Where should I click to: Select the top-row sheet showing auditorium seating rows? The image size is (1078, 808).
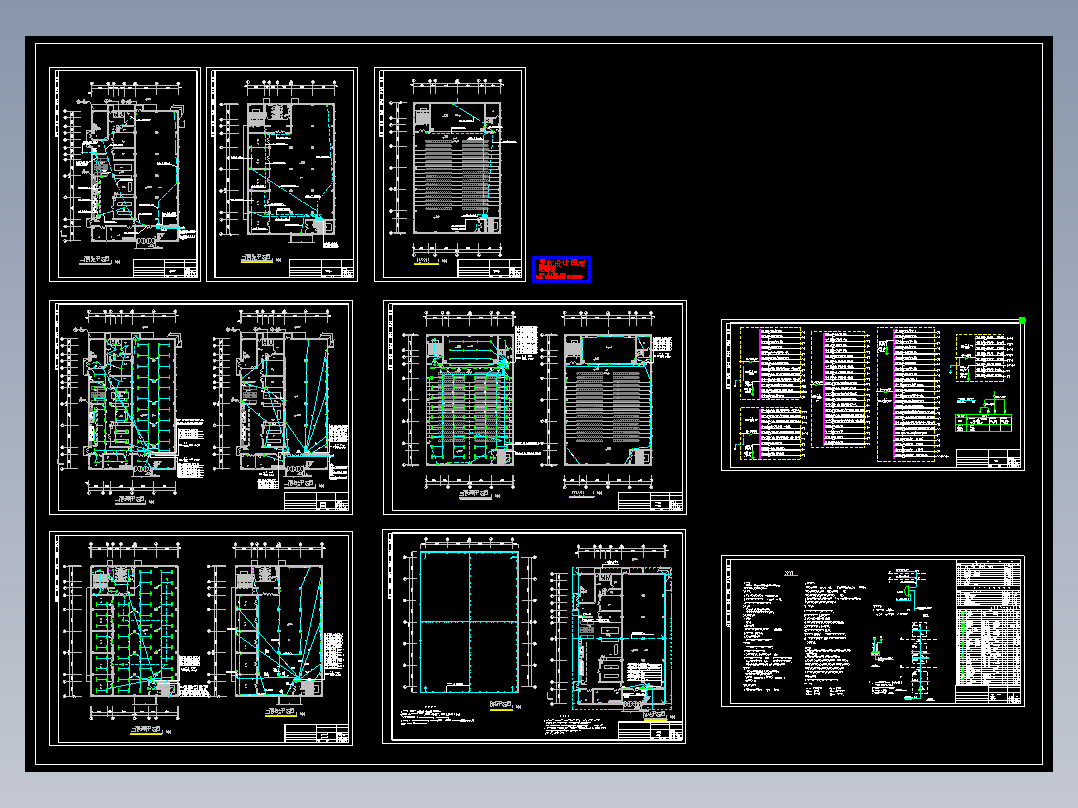[x=450, y=174]
